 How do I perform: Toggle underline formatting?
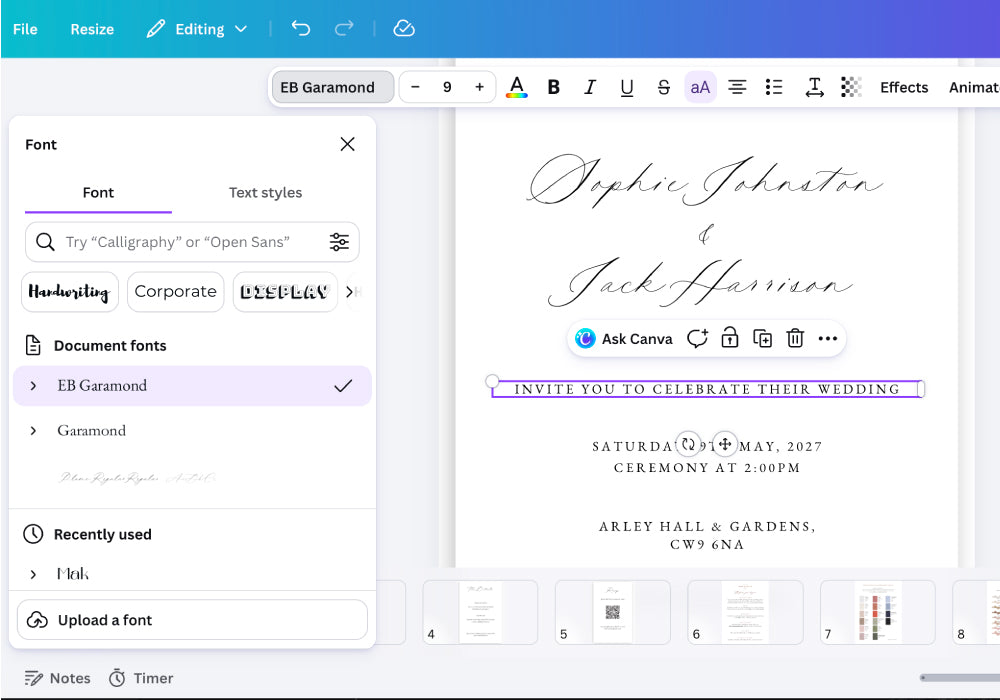tap(627, 87)
